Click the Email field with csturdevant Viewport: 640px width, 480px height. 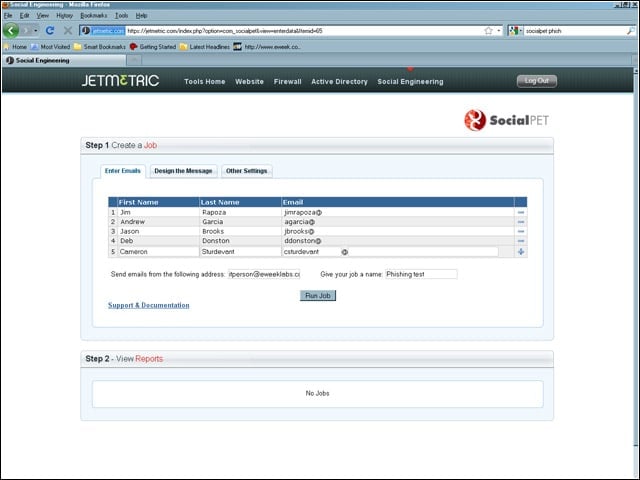click(390, 252)
